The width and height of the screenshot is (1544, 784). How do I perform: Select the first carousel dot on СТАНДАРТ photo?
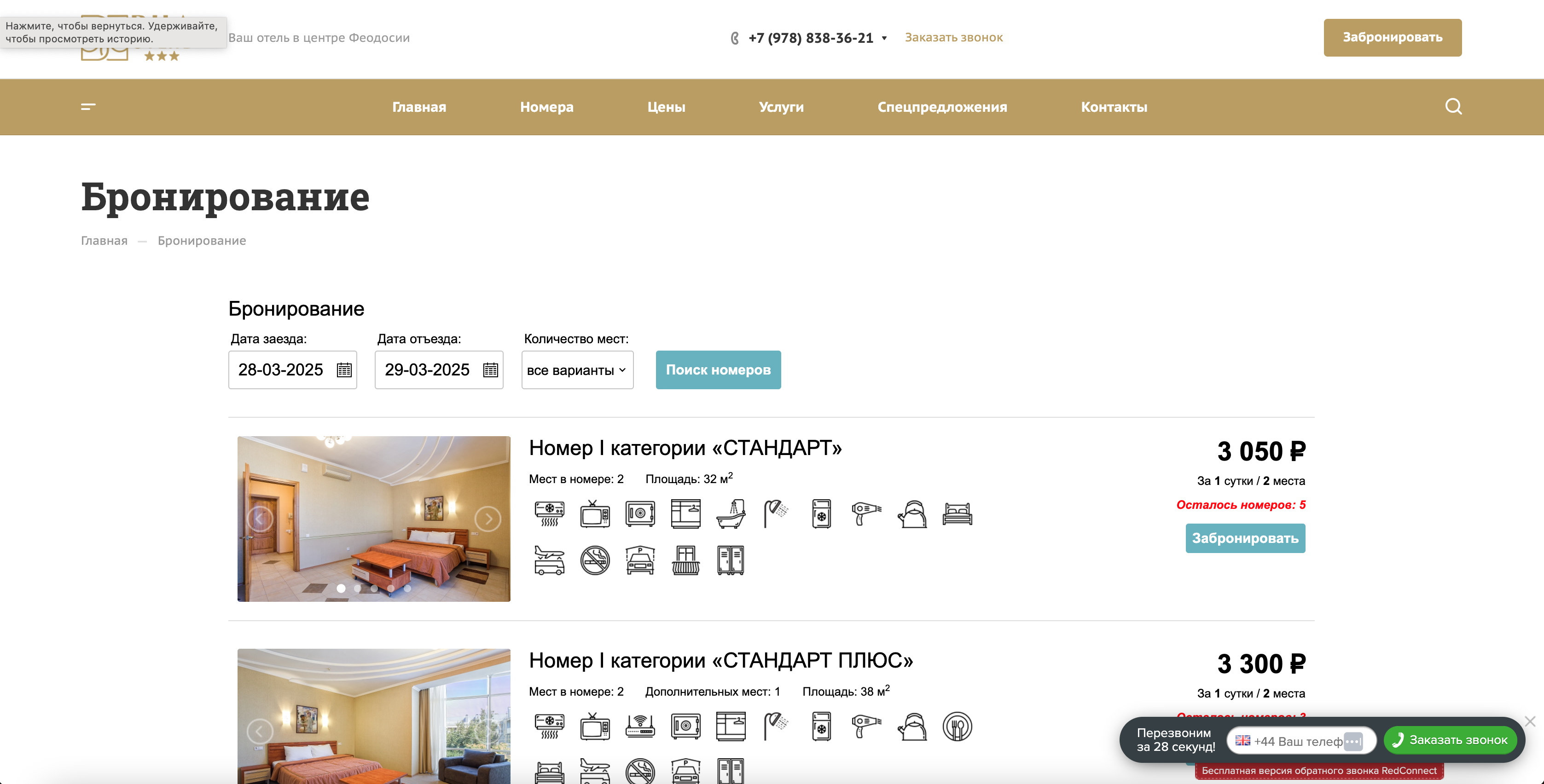click(341, 588)
